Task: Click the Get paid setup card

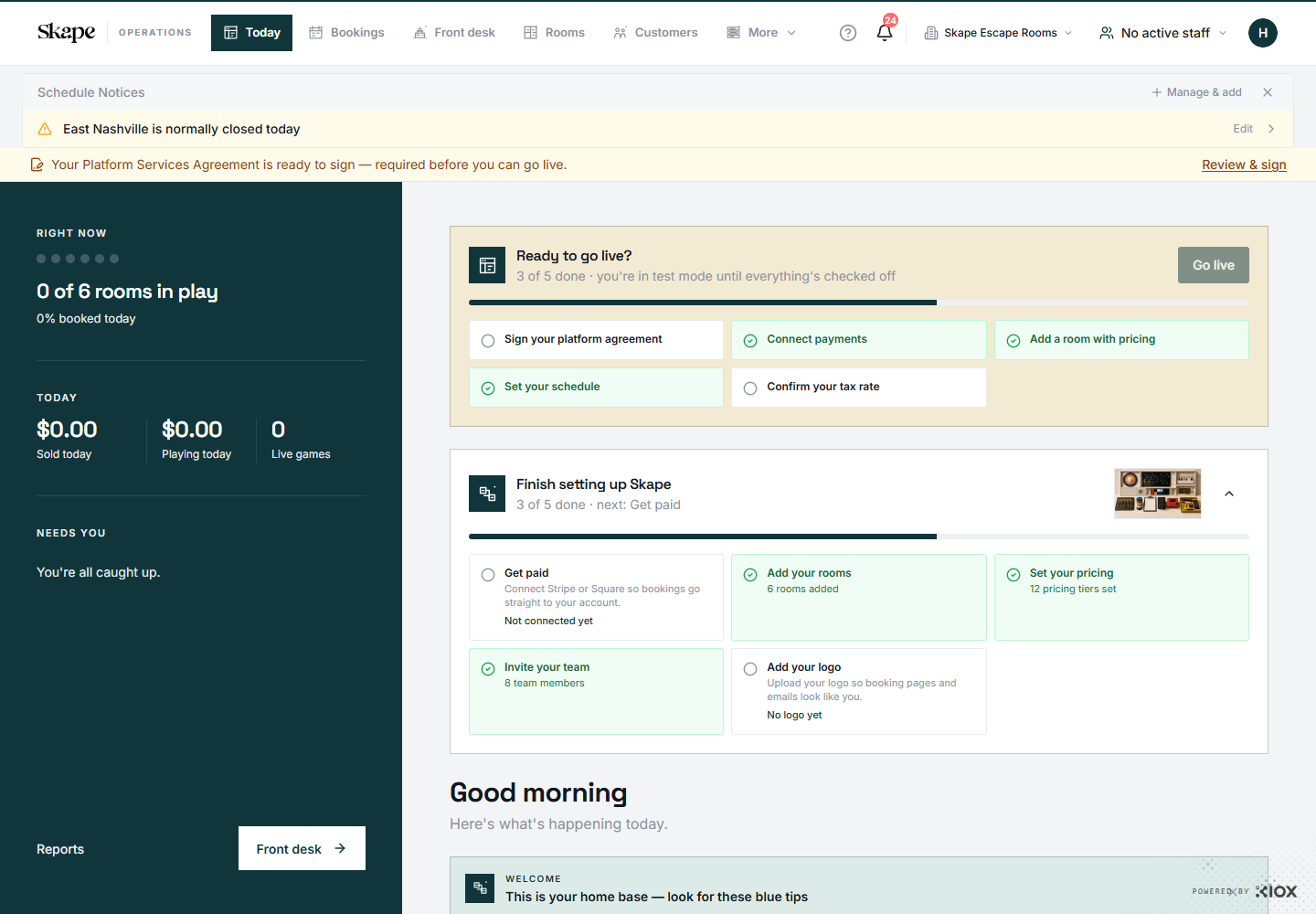Action: pos(596,597)
